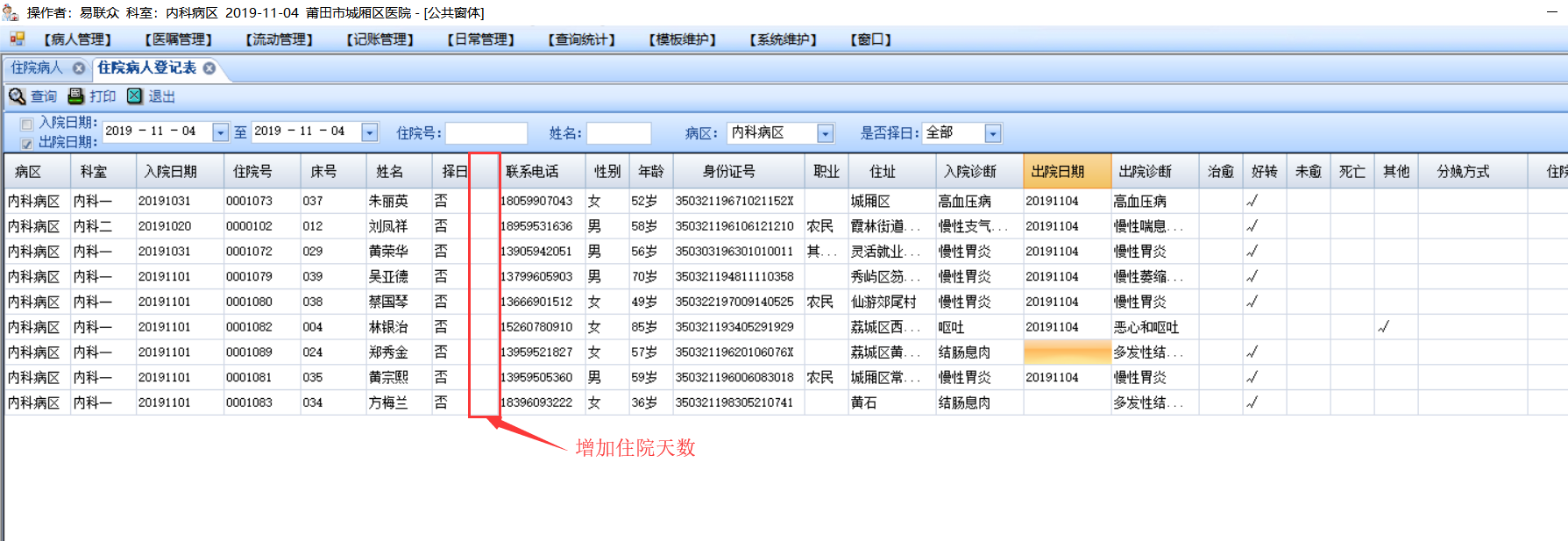Open the end date picker dropdown
The height and width of the screenshot is (541, 1568).
(369, 132)
